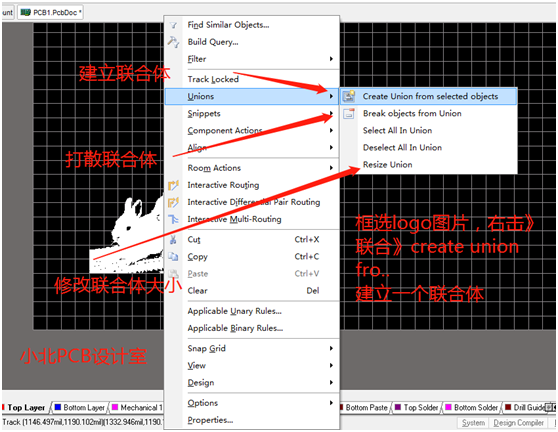558x432 pixels.
Task: Switch to Bottom Solder layer tab
Action: 472,407
